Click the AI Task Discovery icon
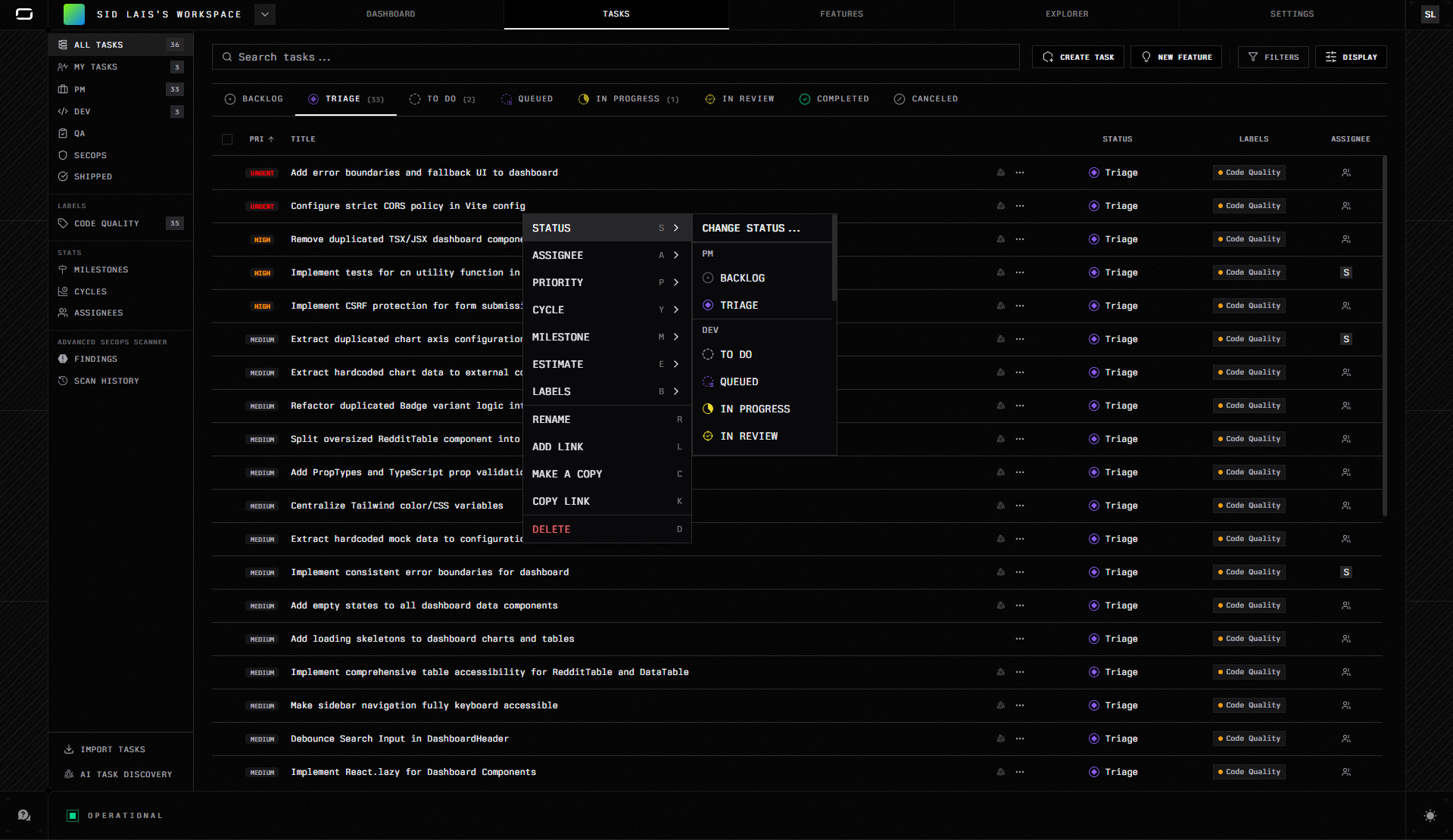This screenshot has height=840, width=1453. (69, 774)
